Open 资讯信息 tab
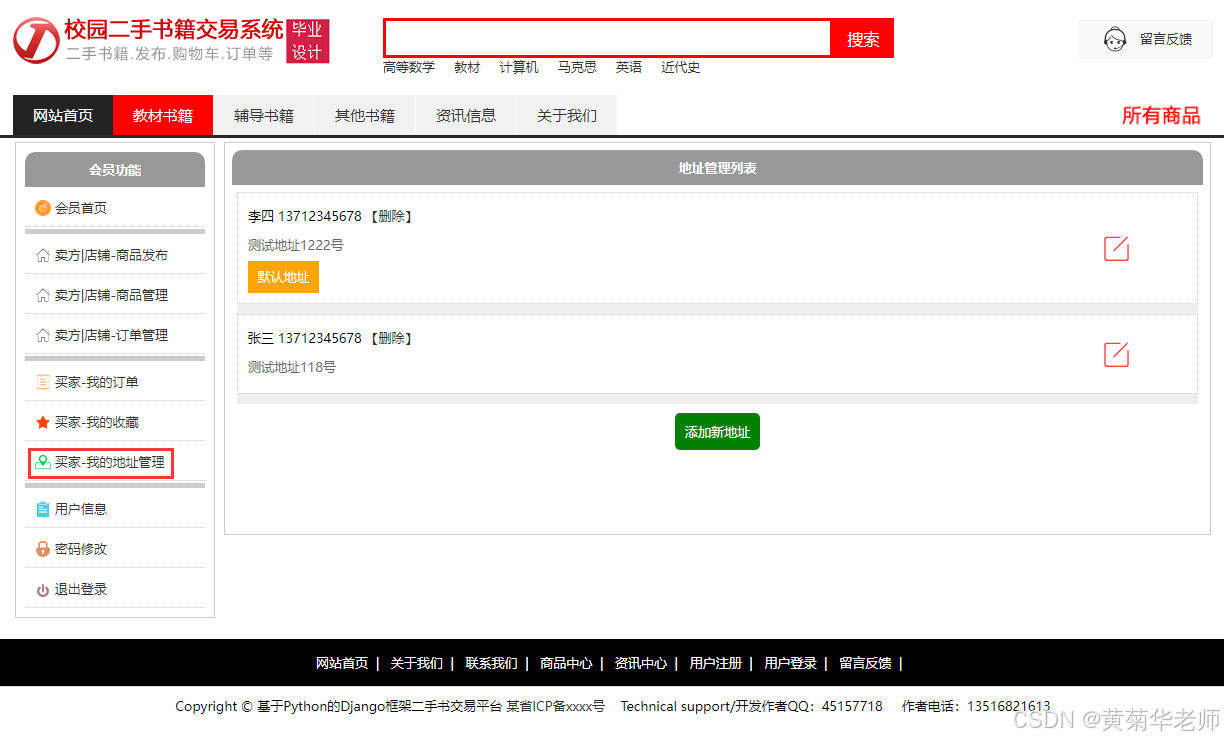1224x739 pixels. [466, 115]
